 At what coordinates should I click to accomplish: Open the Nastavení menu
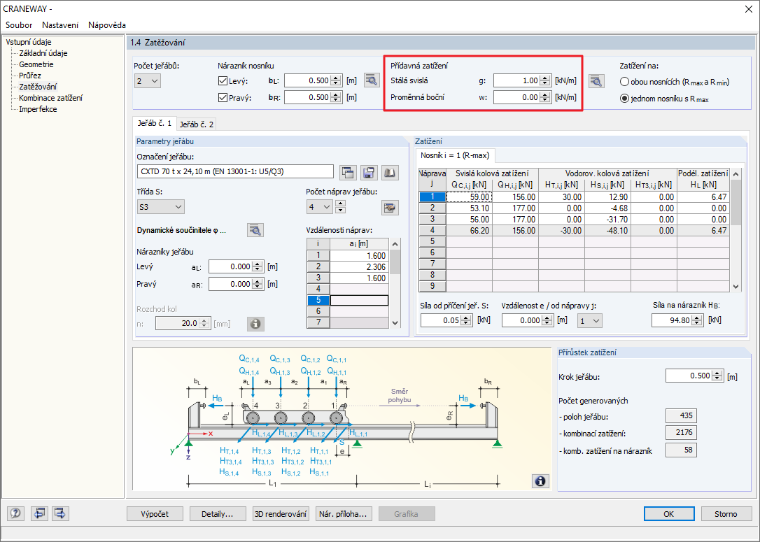pyautogui.click(x=60, y=25)
